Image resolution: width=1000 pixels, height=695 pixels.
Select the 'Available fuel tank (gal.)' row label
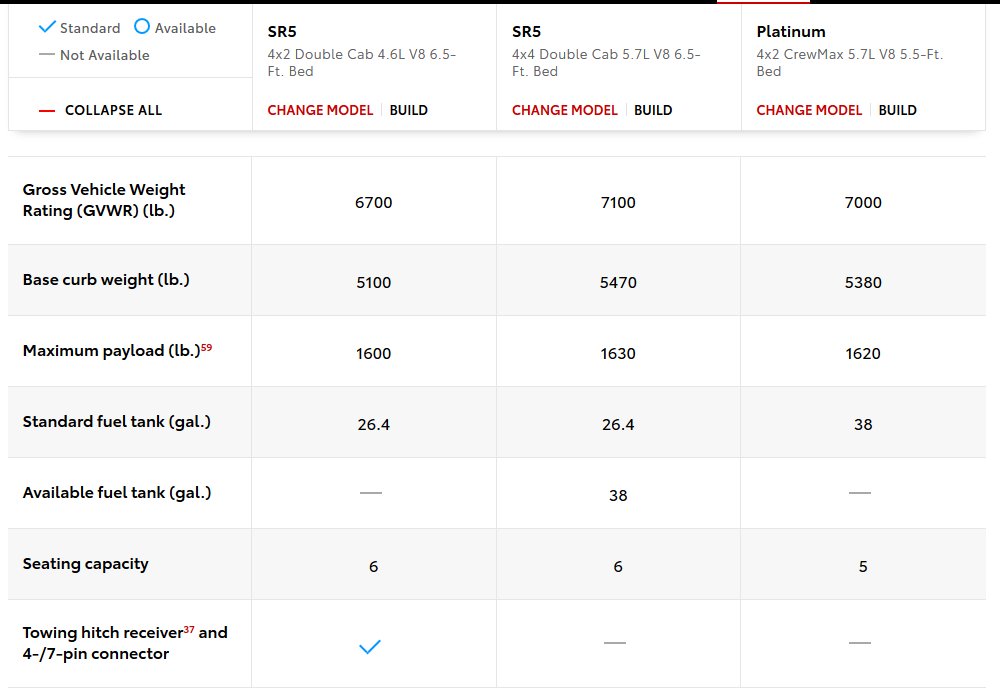point(117,493)
